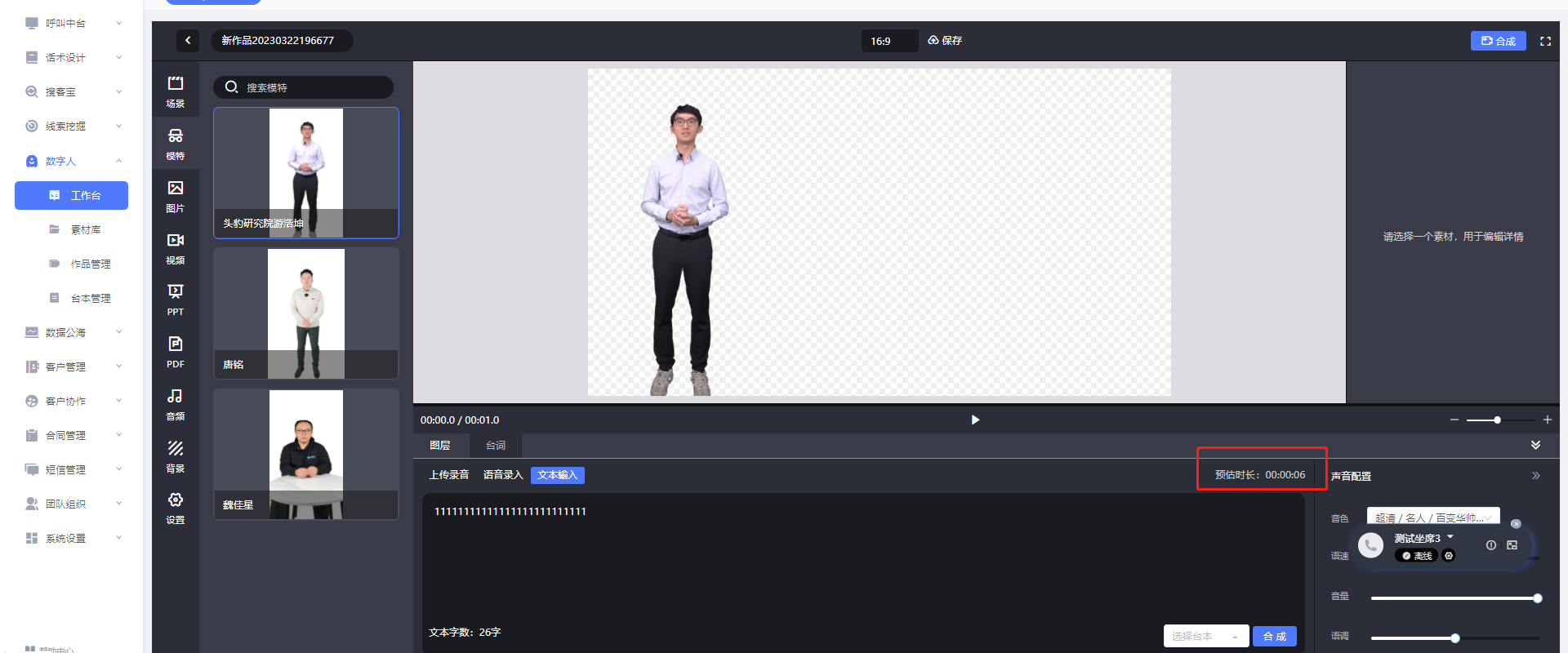Toggle the 离线 offline status badge
This screenshot has height=653, width=1568.
1417,556
